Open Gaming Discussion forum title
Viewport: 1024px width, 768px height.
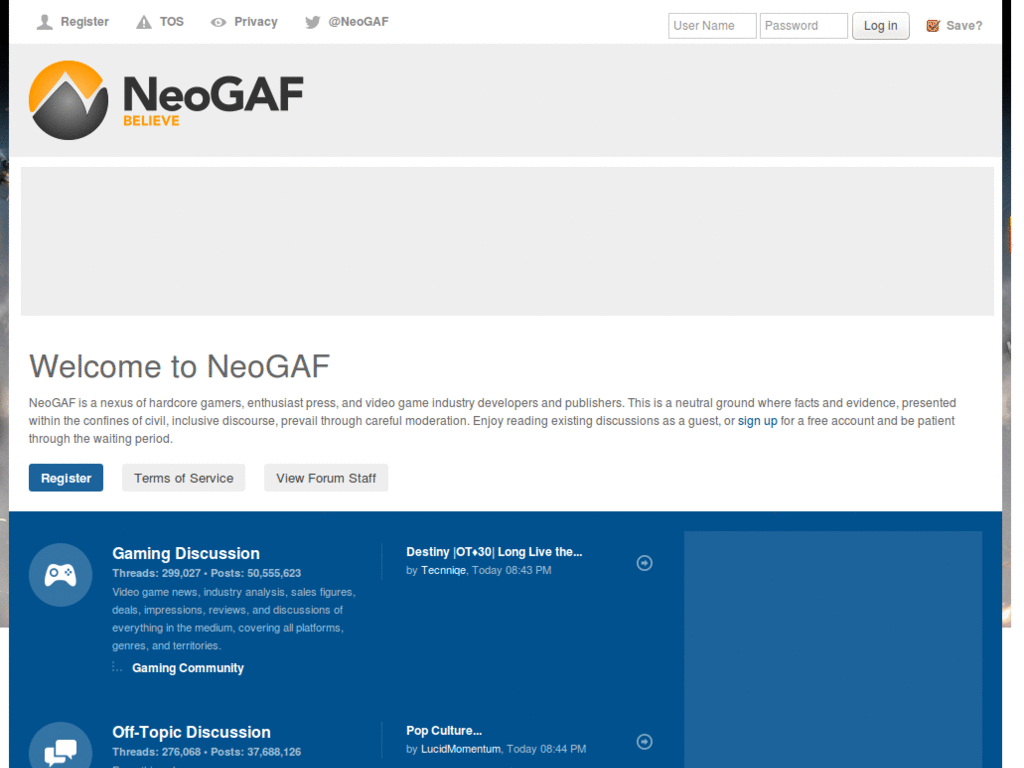[186, 553]
